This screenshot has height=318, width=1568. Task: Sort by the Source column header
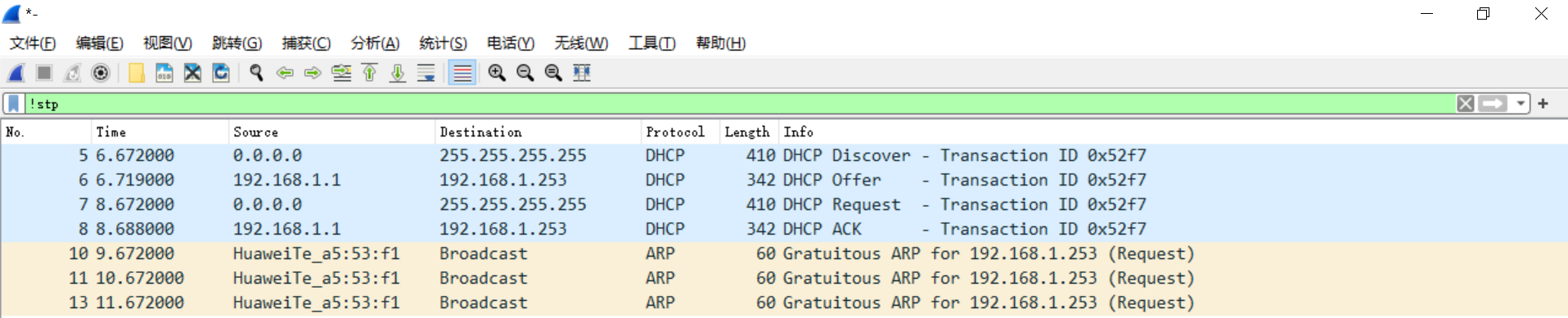[x=331, y=132]
